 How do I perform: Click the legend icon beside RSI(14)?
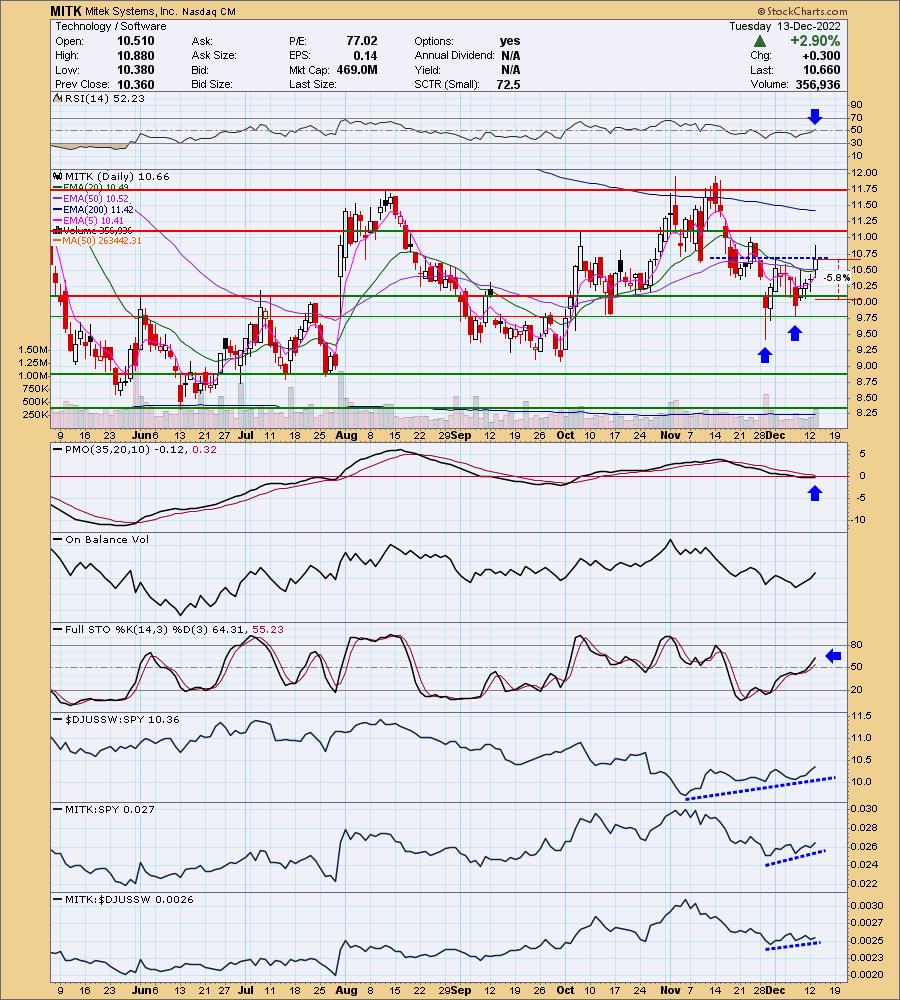[x=57, y=98]
